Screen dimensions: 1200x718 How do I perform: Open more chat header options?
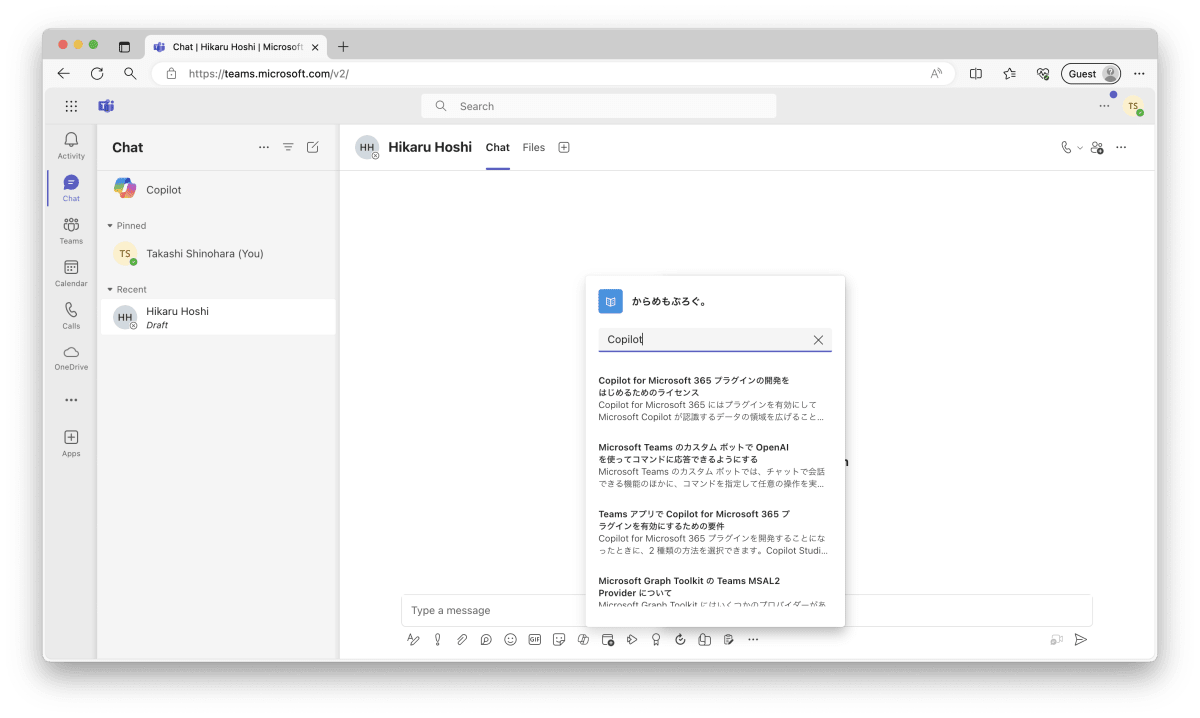click(1121, 147)
